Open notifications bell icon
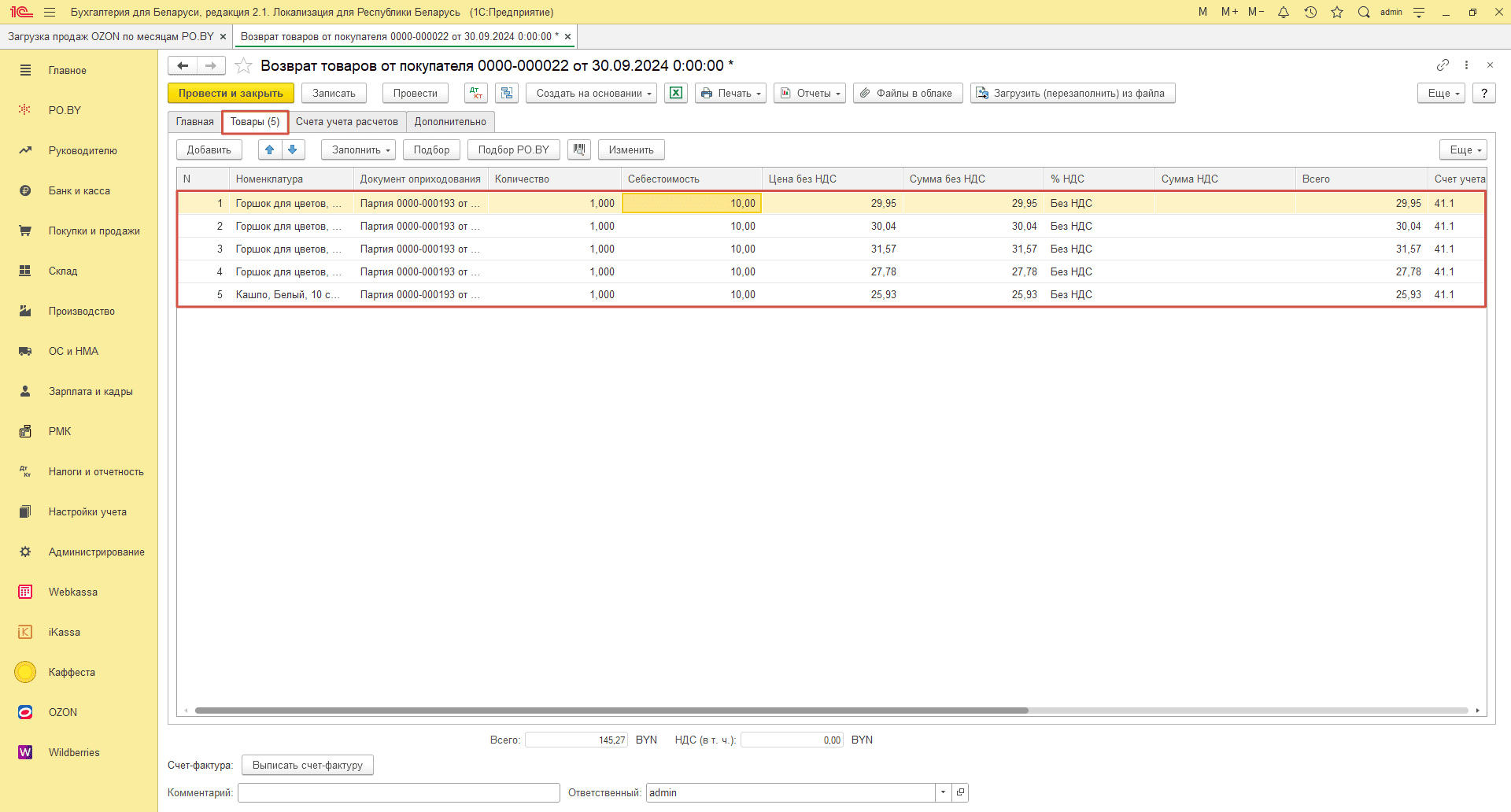Screen dimensions: 1511x812 1284,12
